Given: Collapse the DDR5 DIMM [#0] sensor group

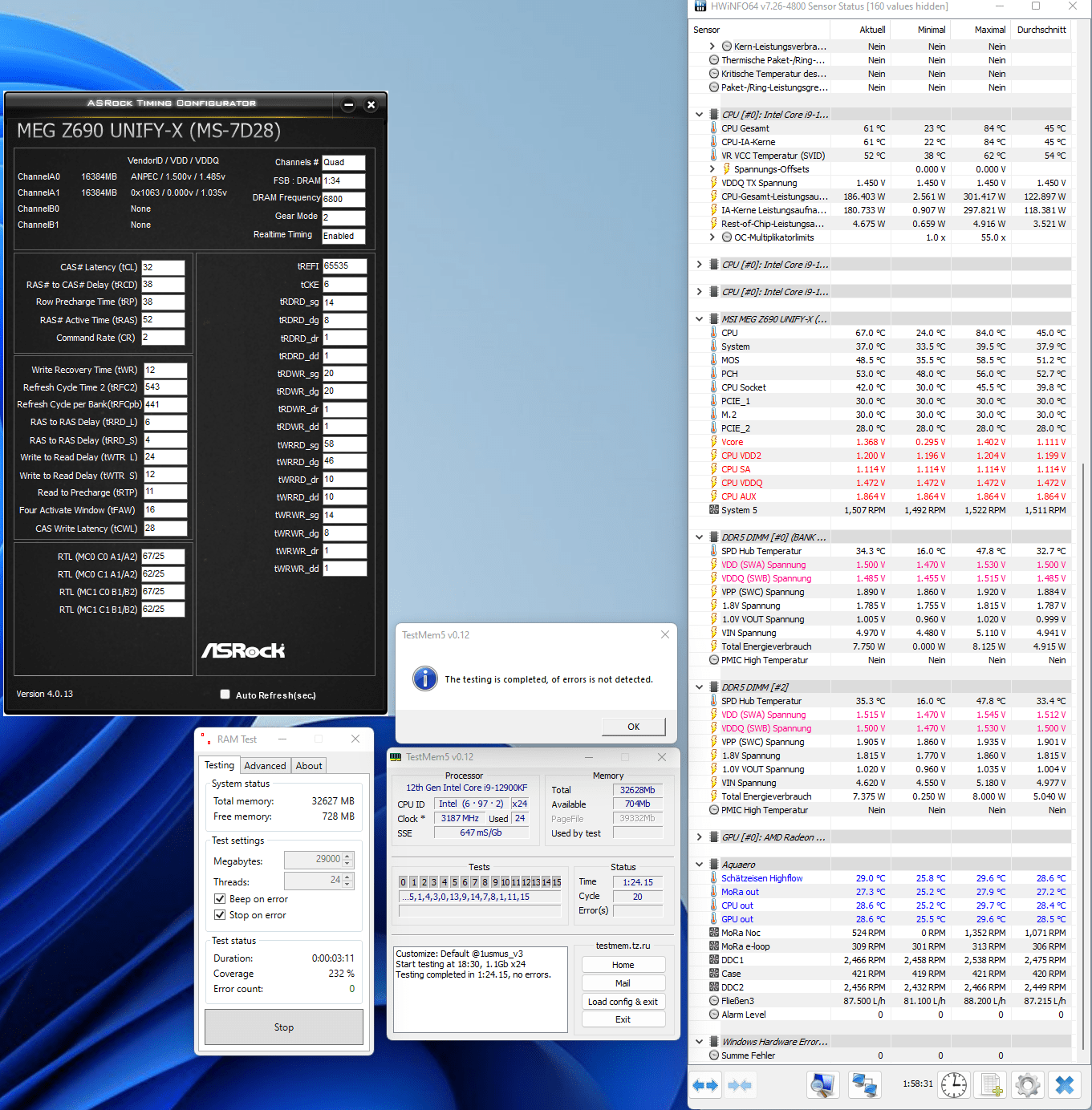Looking at the screenshot, I should (700, 537).
